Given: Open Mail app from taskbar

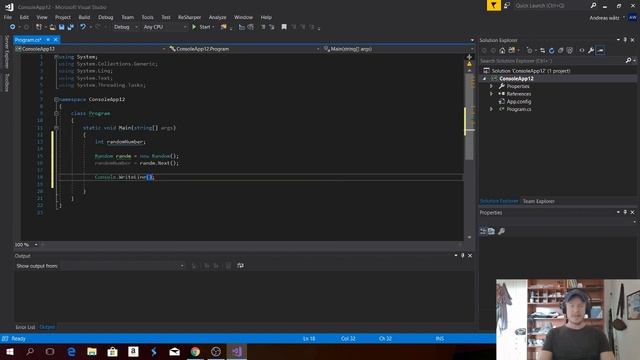Looking at the screenshot, I should point(175,351).
